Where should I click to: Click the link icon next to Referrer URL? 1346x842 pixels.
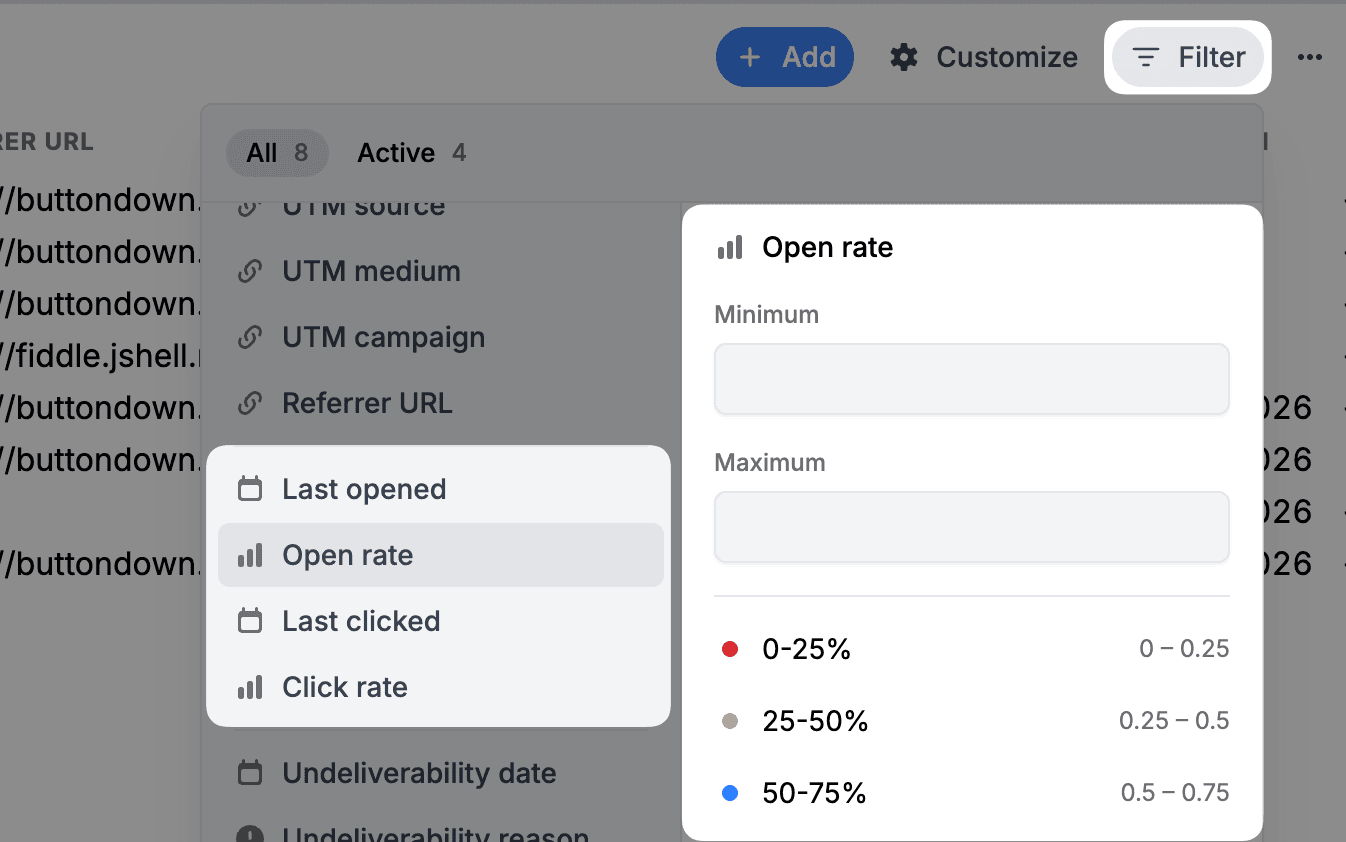(248, 402)
